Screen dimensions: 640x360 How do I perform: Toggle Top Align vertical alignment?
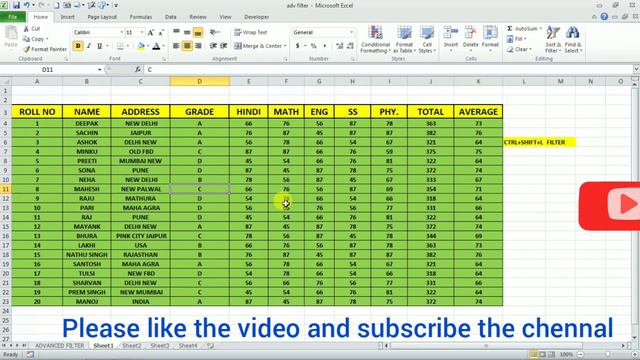[x=176, y=32]
